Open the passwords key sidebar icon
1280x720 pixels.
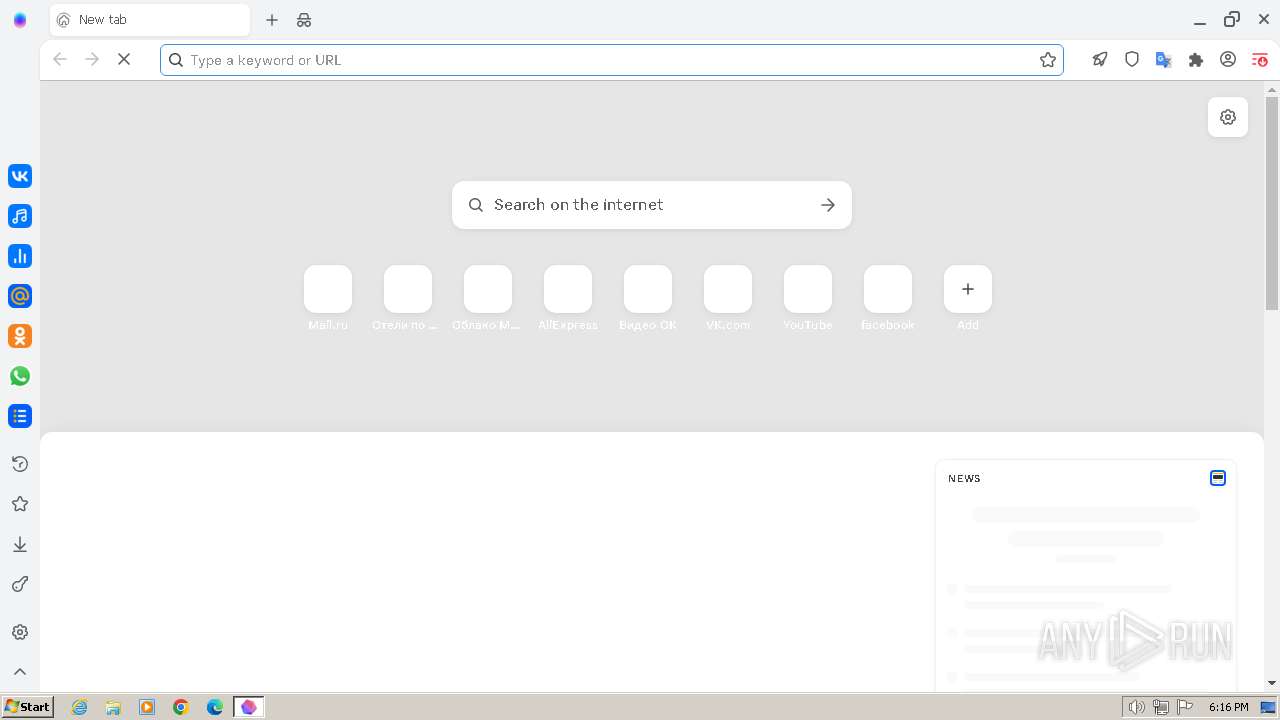click(20, 584)
